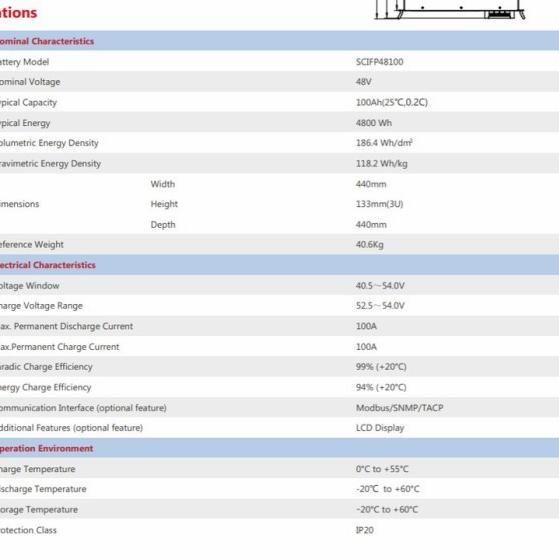Click the SCIFP48100 battery model value

click(x=379, y=62)
